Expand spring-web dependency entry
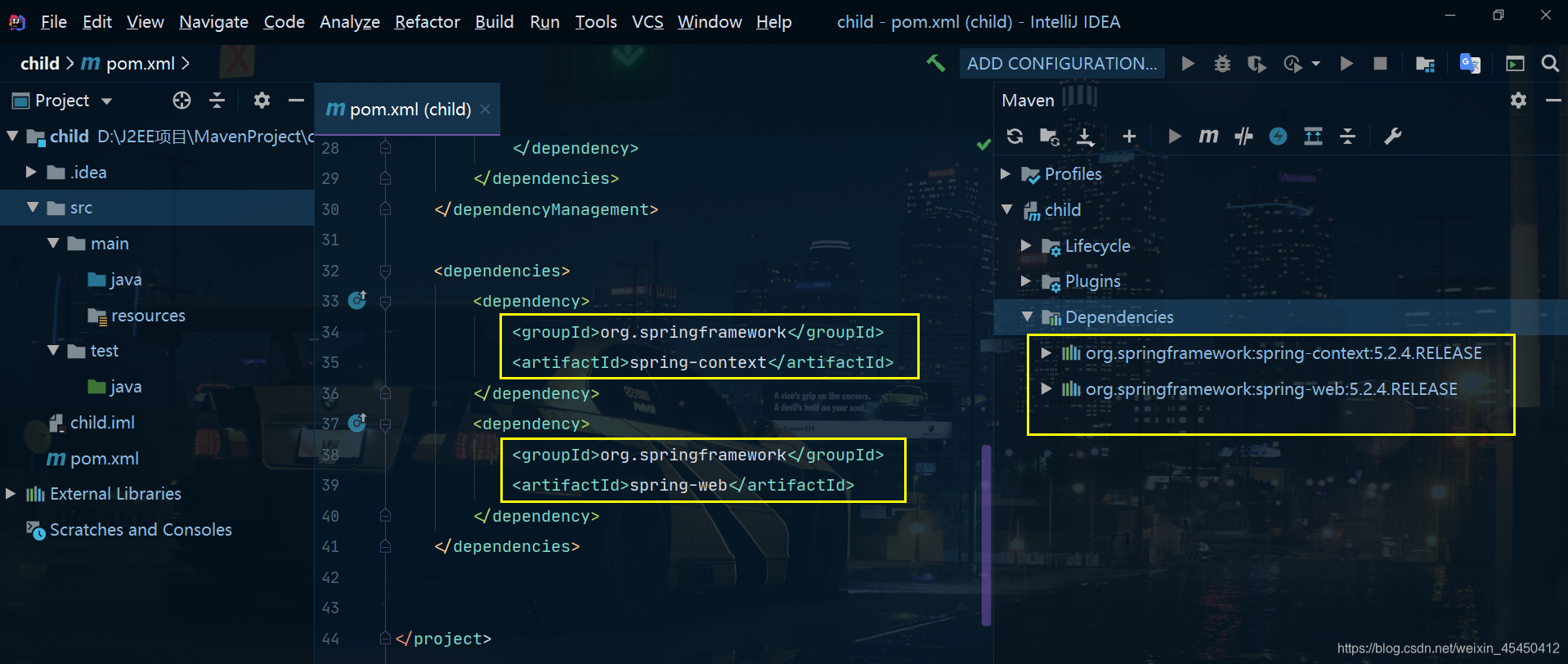 [1046, 388]
